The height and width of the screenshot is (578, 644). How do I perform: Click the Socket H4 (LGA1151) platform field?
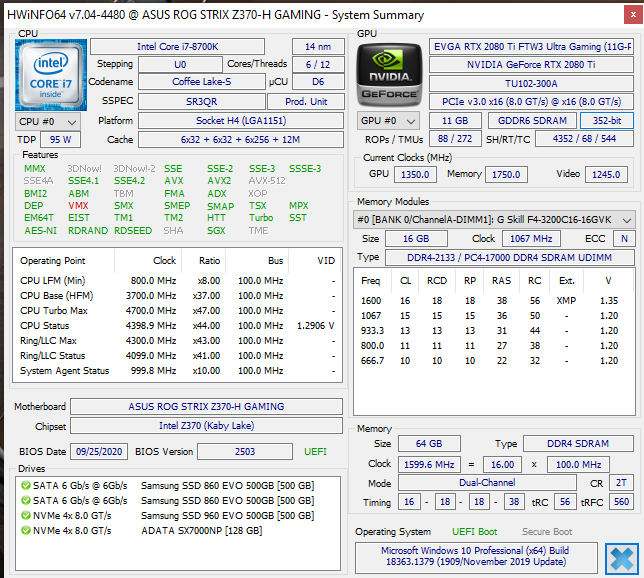pyautogui.click(x=241, y=121)
